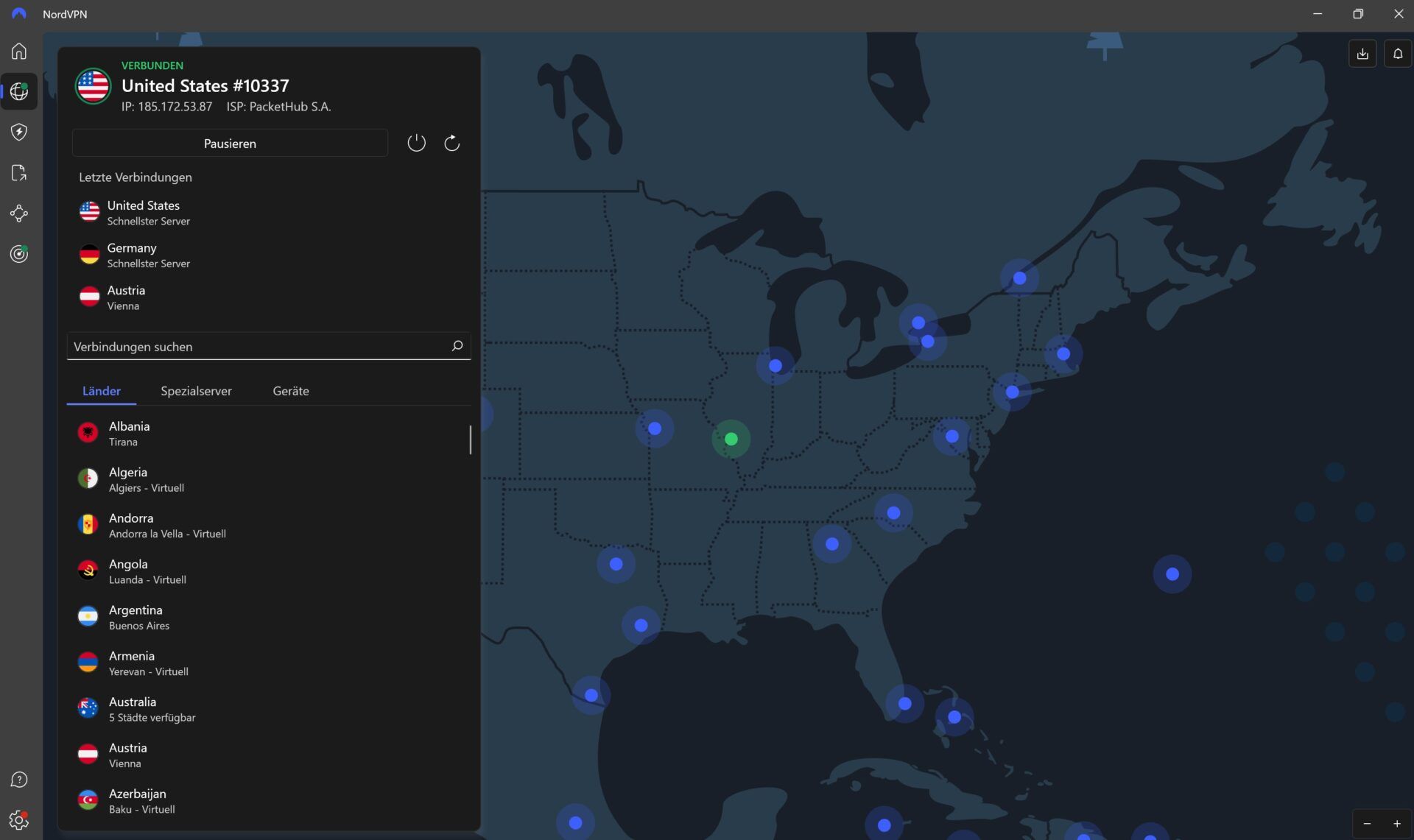
Task: Click the search magnifier icon
Action: click(457, 346)
